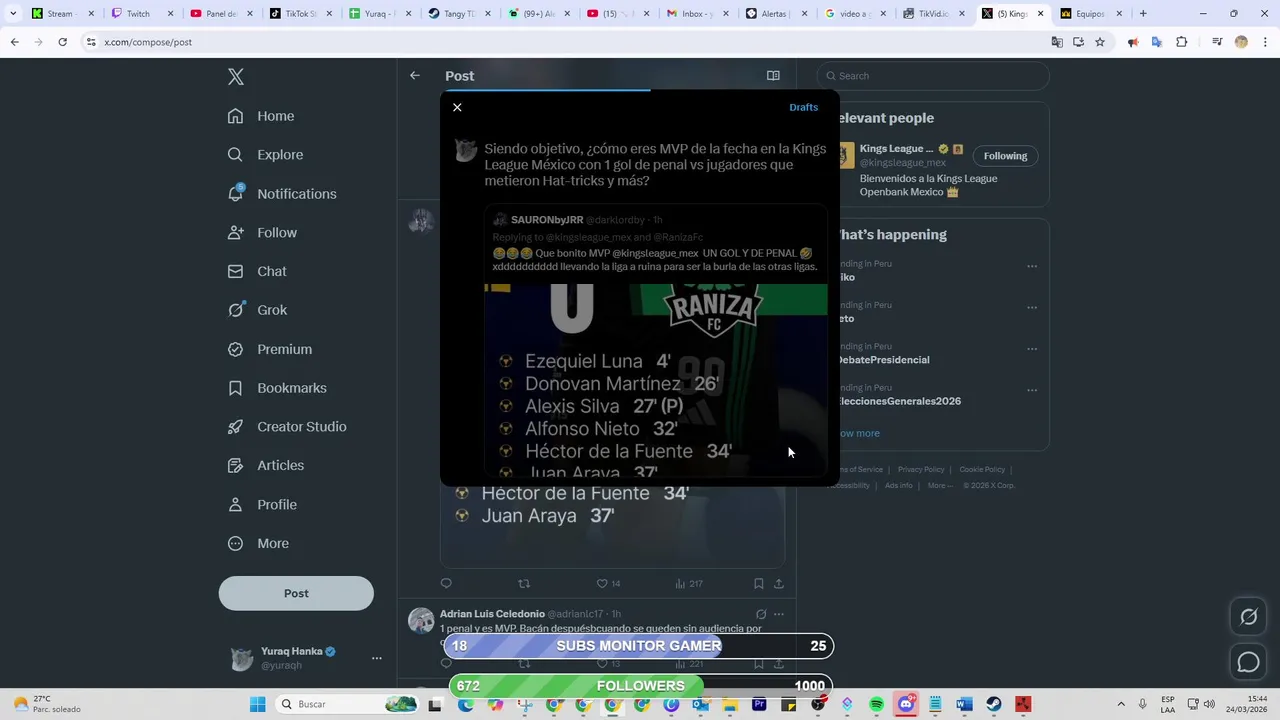Like the post showing 14 likes

(x=608, y=584)
